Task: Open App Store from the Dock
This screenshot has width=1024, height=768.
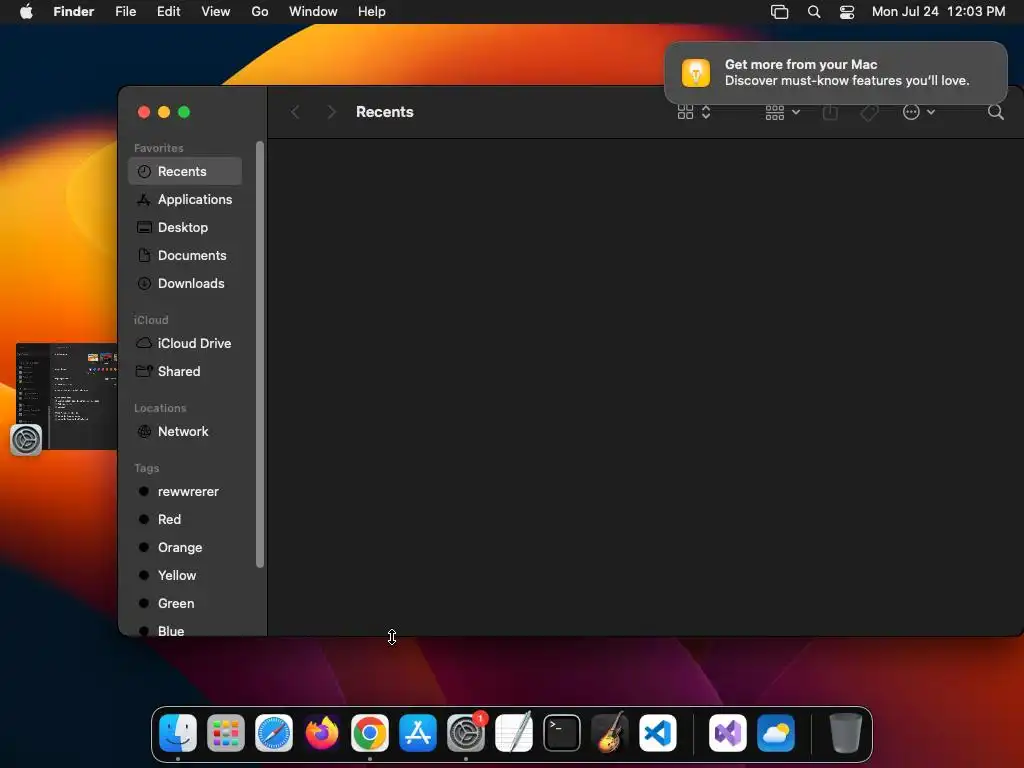Action: coord(418,733)
